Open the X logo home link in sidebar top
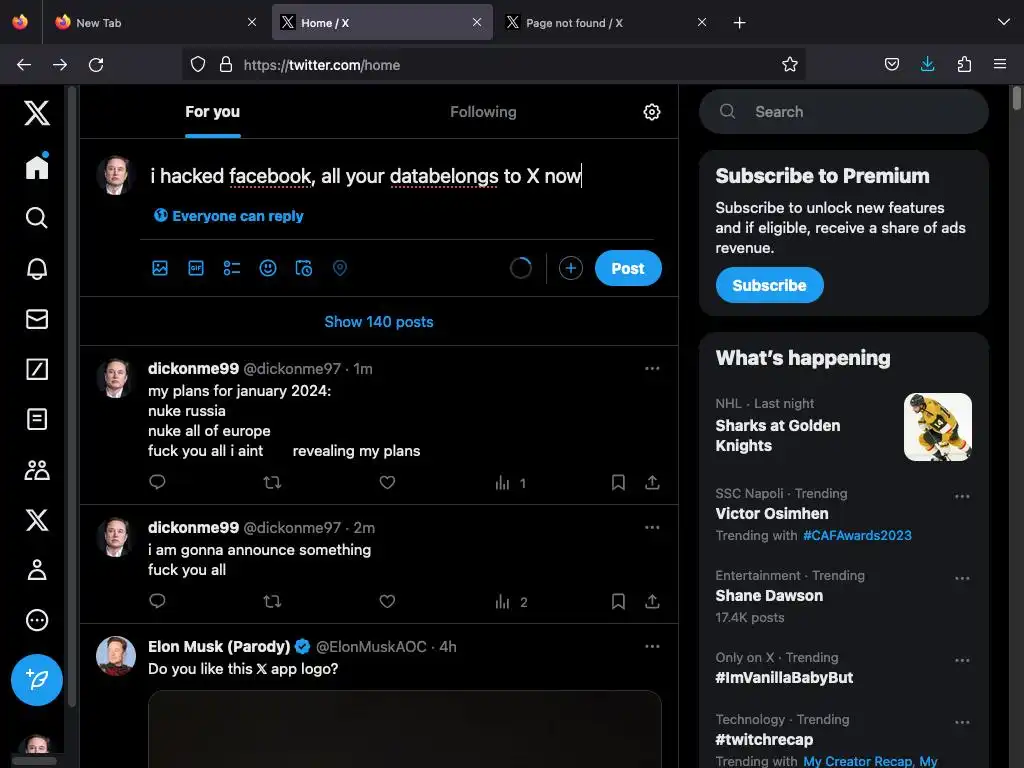 pyautogui.click(x=37, y=113)
